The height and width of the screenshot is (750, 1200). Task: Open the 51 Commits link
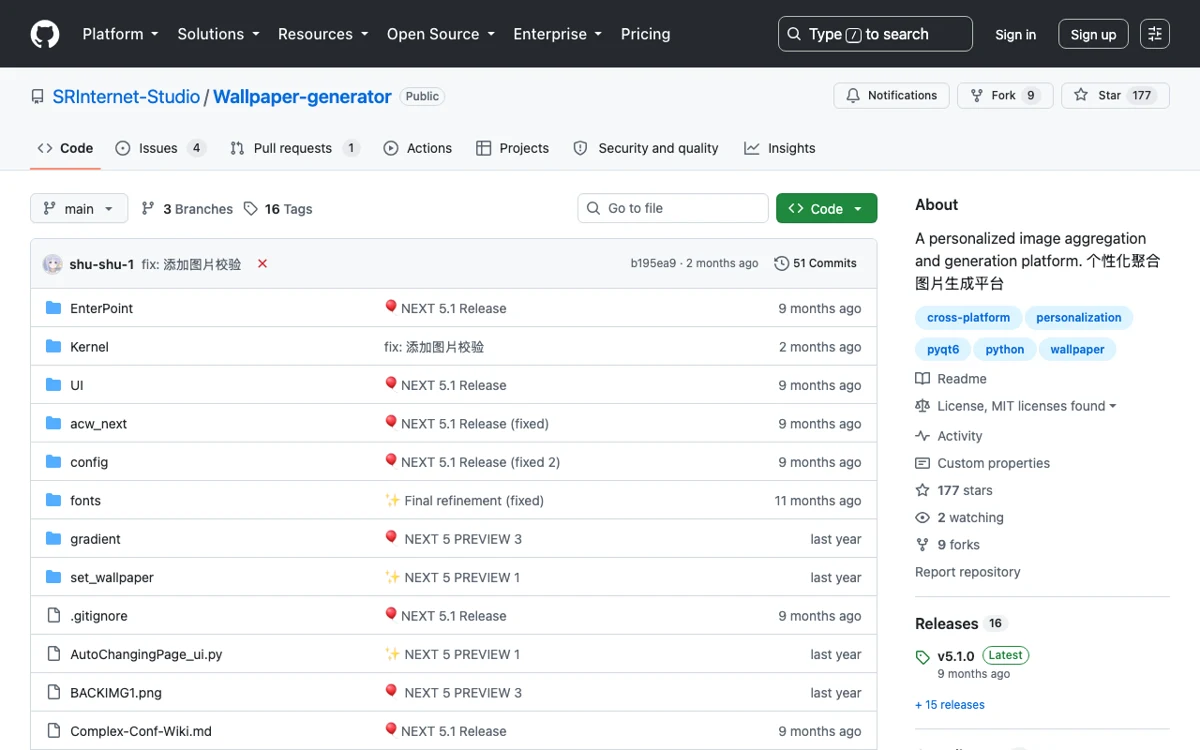[x=816, y=264]
